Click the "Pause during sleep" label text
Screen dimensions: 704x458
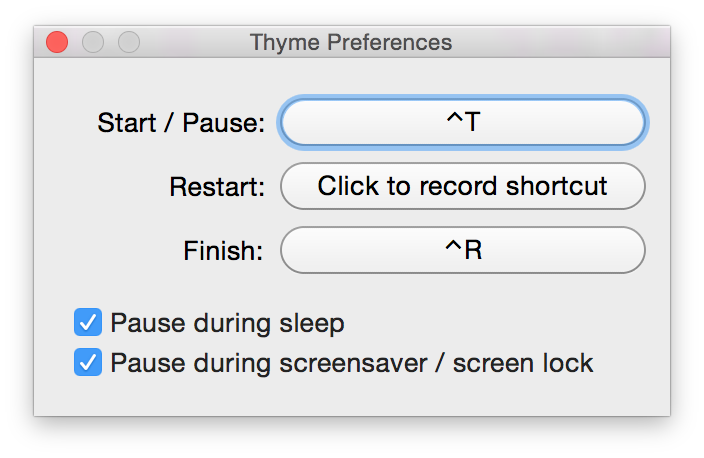[x=227, y=324]
